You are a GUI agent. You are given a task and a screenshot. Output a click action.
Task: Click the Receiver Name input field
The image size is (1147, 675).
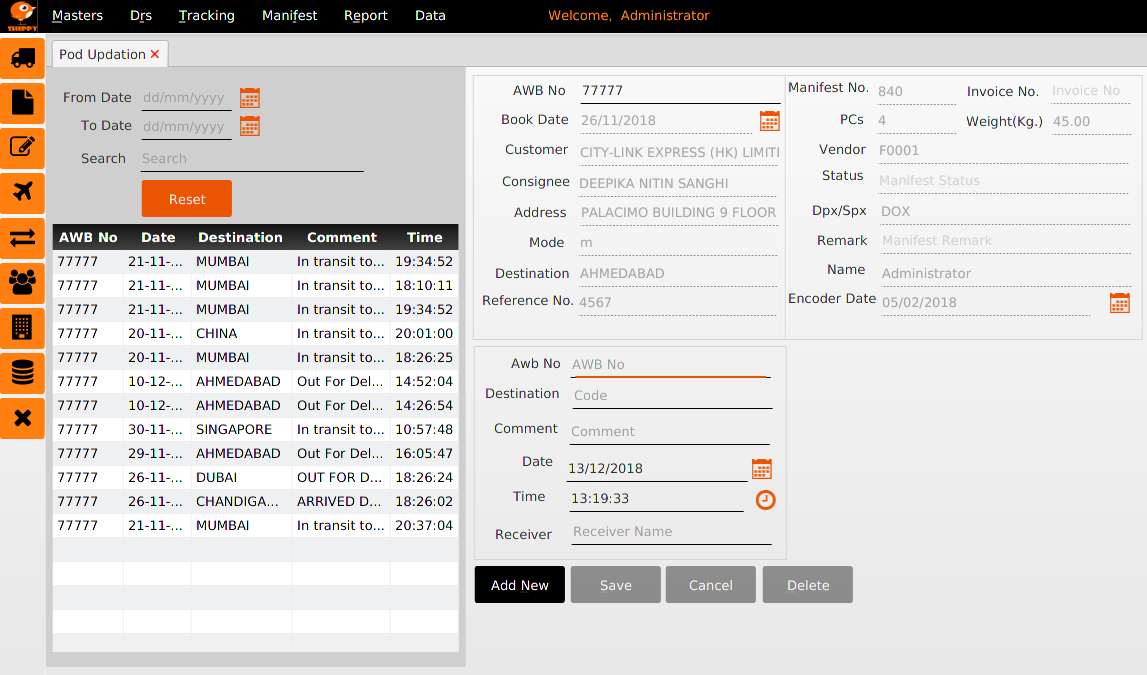[671, 532]
